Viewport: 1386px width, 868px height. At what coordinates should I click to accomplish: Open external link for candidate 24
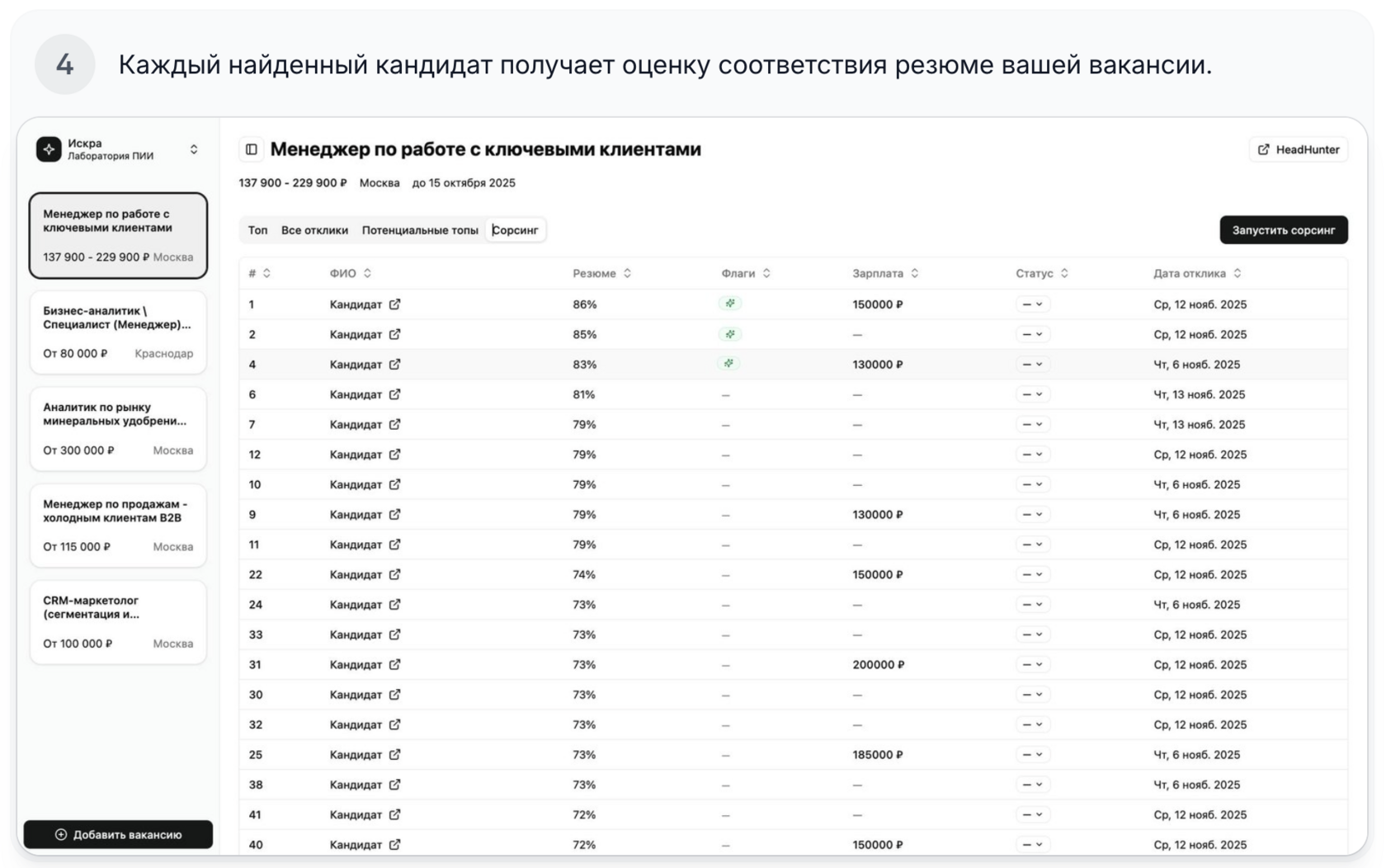pos(395,605)
